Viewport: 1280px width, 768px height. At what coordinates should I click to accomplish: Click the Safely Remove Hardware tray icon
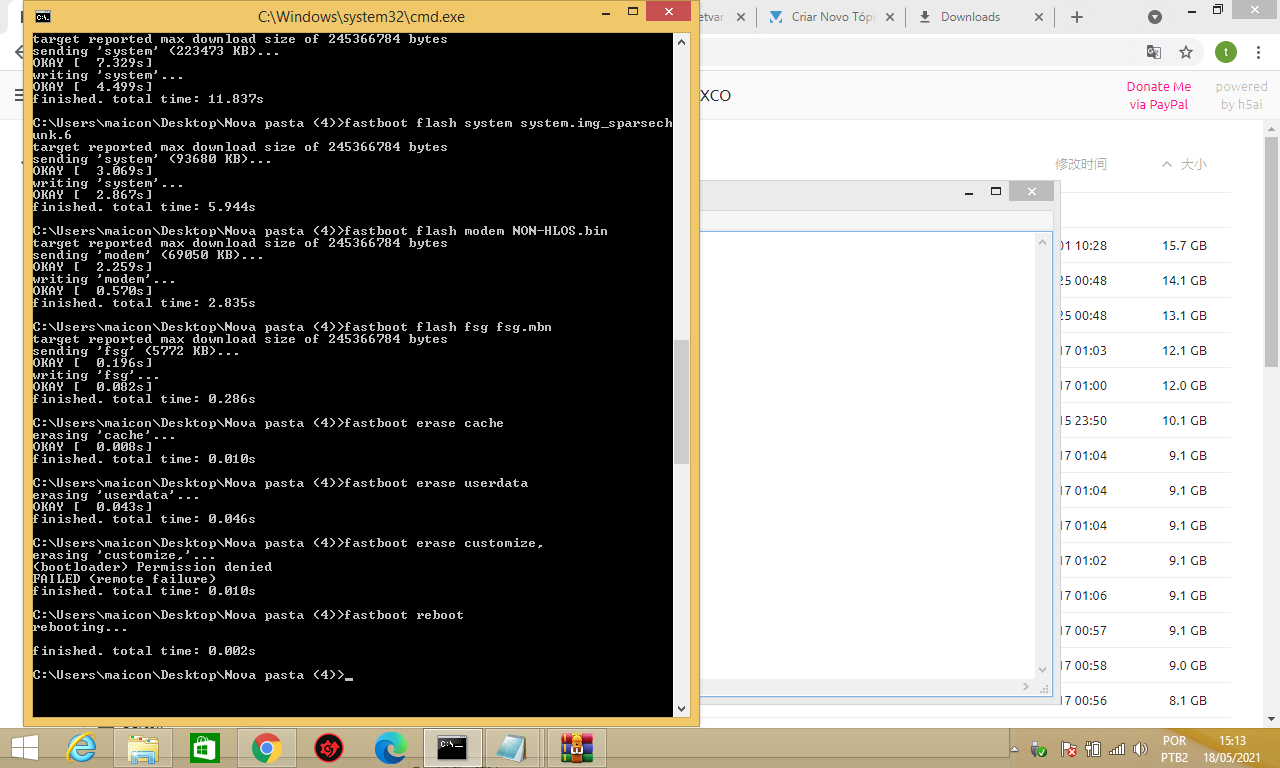1039,749
